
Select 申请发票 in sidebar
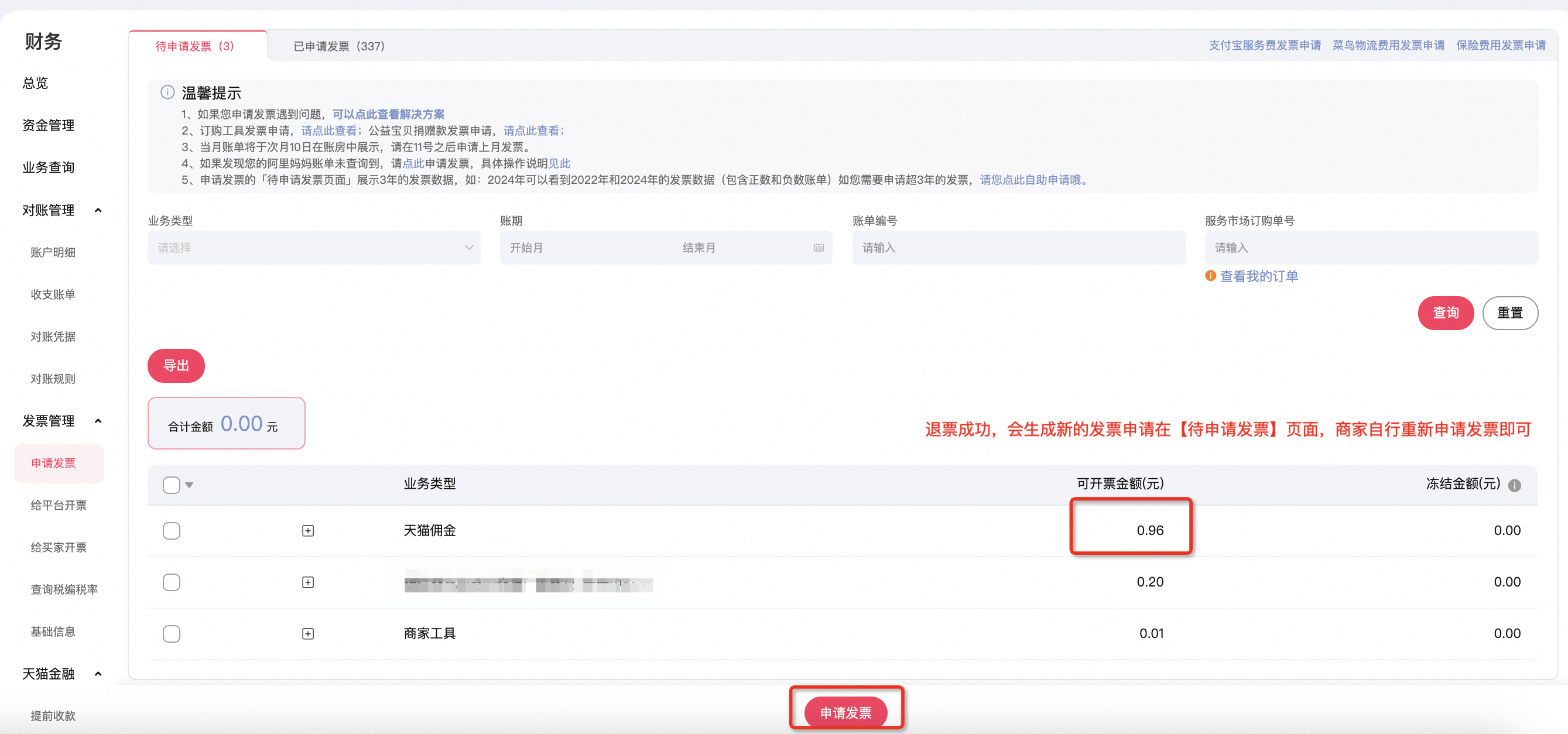[59, 463]
